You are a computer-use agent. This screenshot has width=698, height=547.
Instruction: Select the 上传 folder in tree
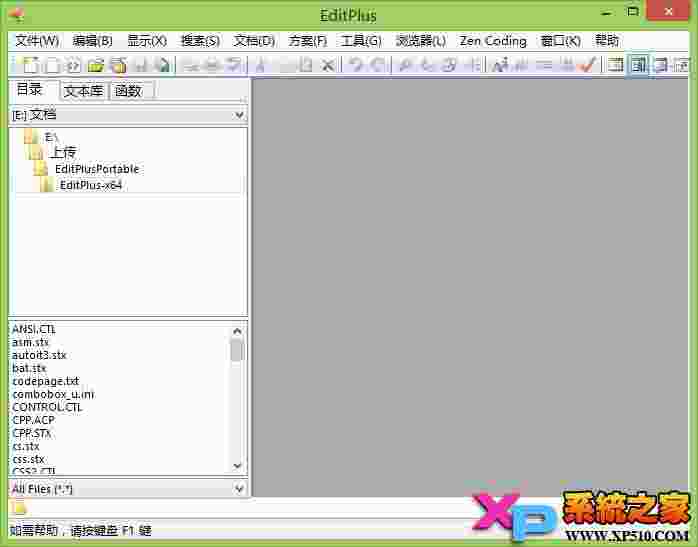pyautogui.click(x=53, y=153)
